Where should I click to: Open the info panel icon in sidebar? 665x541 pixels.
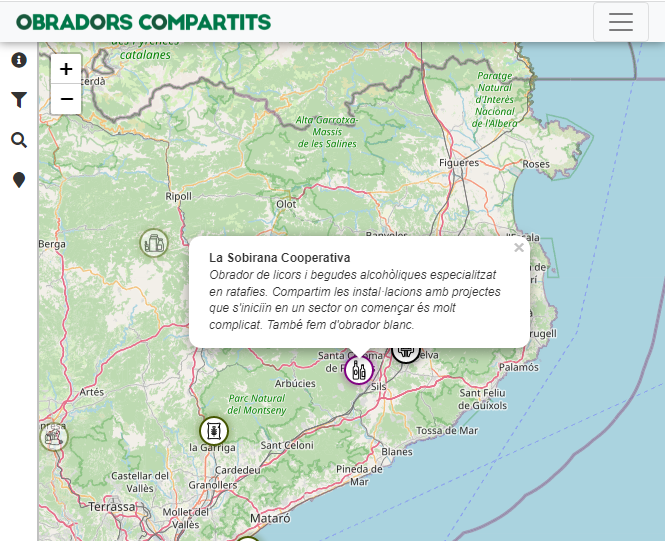(x=19, y=60)
